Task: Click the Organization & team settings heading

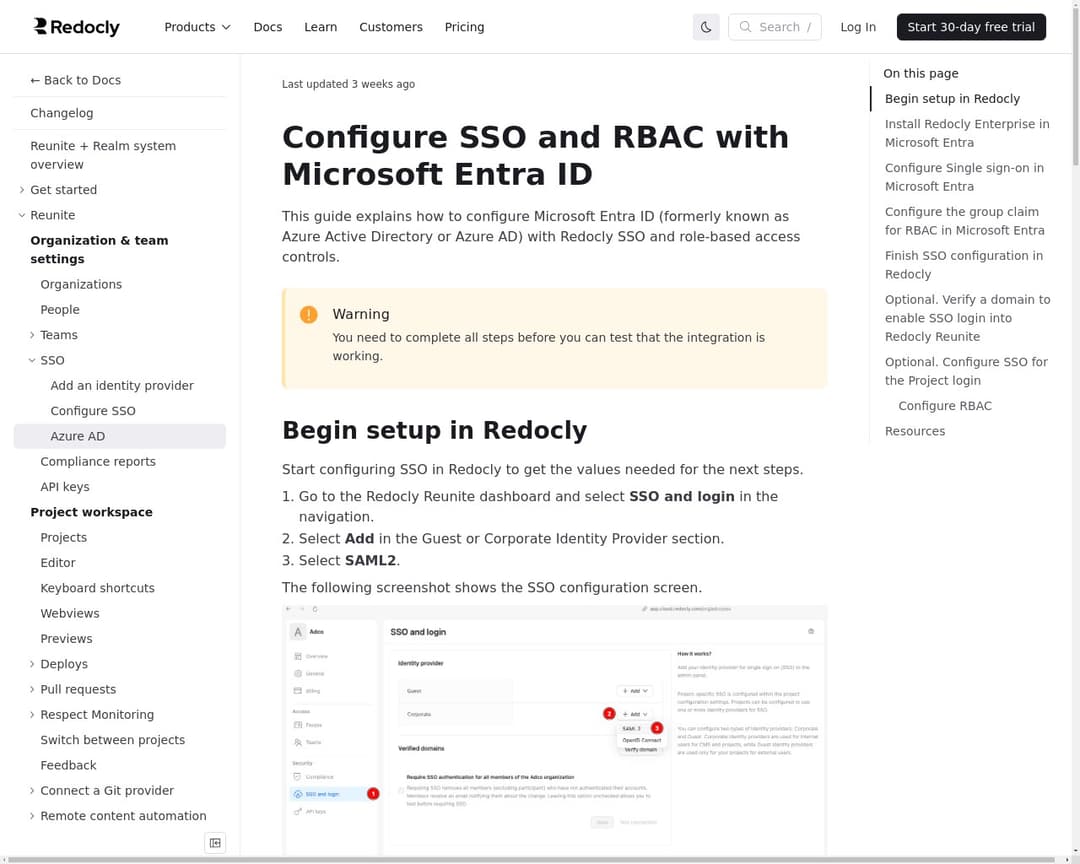Action: [x=99, y=249]
